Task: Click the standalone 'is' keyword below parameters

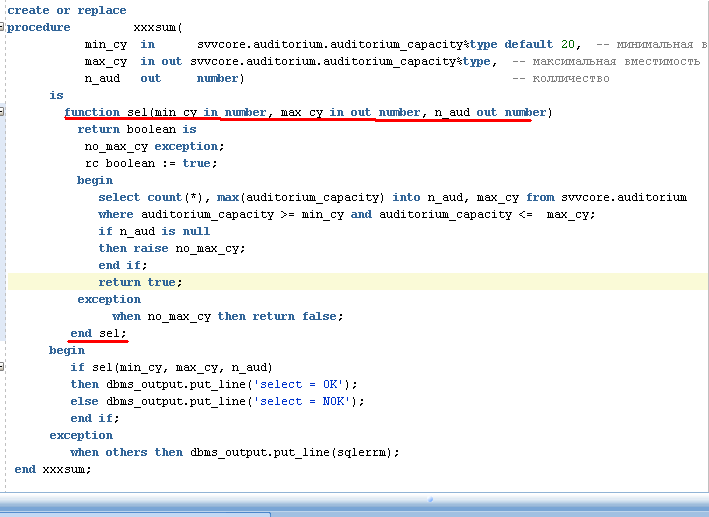Action: coord(57,95)
